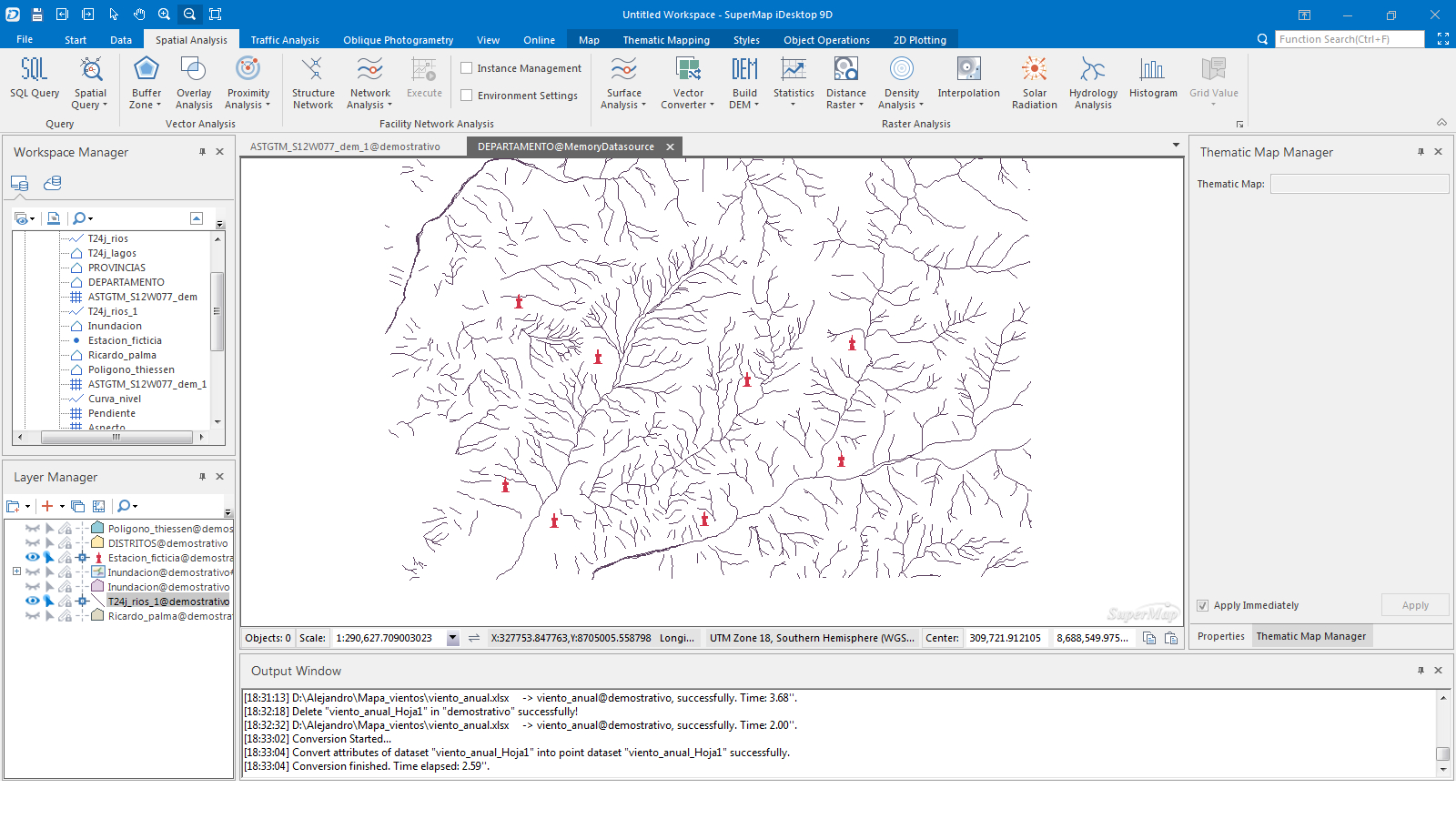Open the Properties panel tab
Viewport: 1456px width, 819px height.
click(1220, 637)
